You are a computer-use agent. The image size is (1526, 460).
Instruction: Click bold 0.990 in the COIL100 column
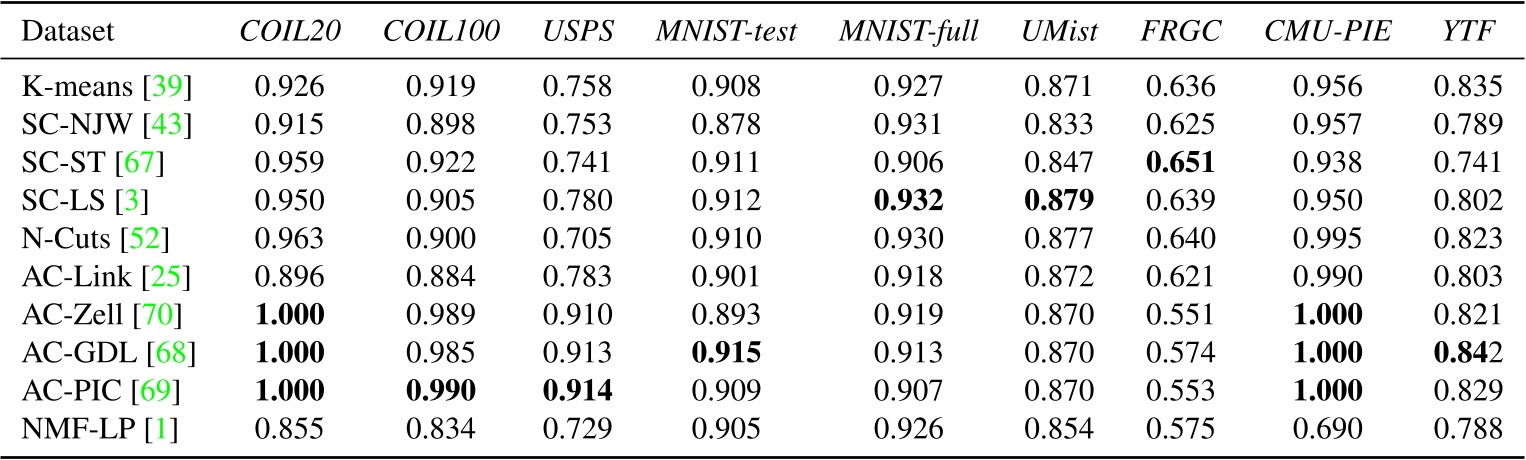tap(438, 393)
